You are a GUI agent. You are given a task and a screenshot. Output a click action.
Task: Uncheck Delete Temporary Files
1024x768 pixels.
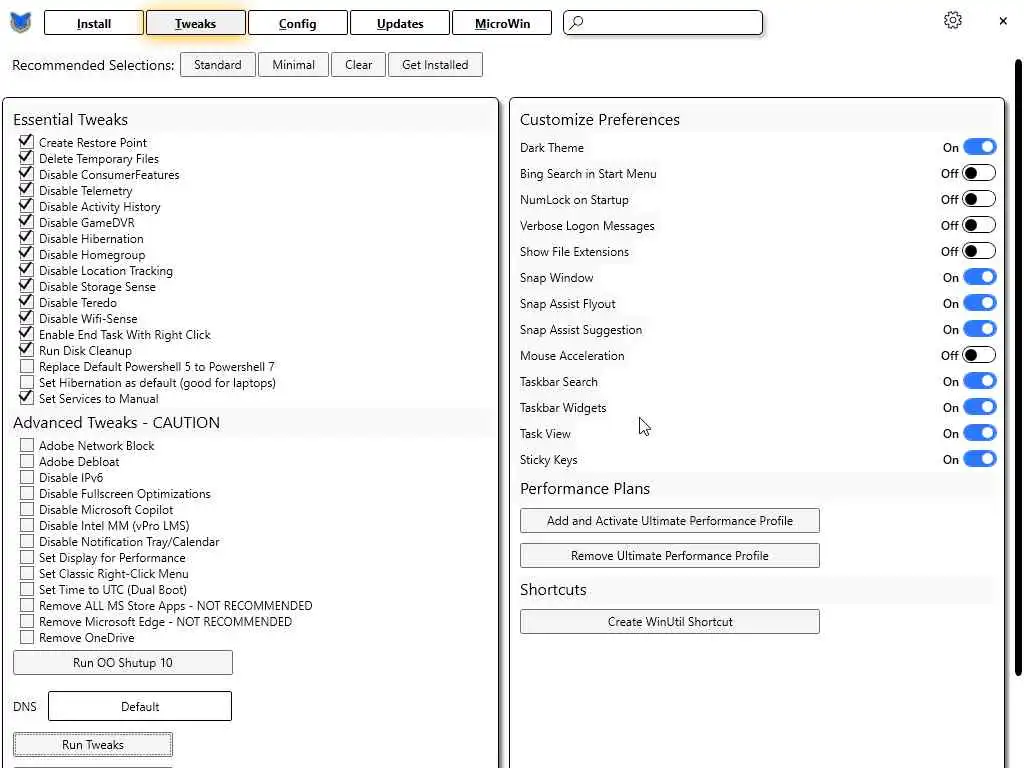(x=27, y=158)
